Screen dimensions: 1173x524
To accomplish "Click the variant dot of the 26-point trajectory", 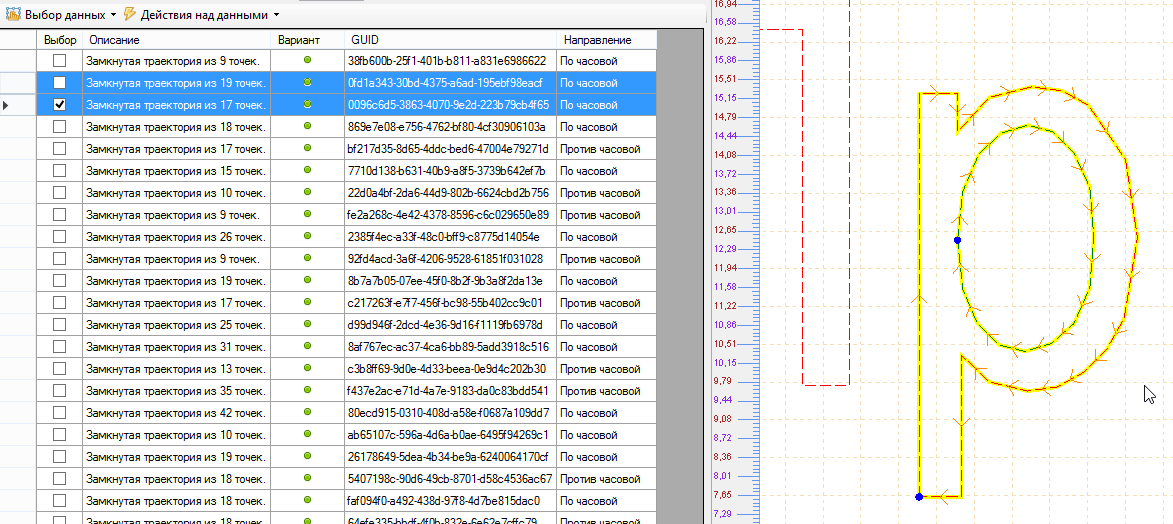I will (307, 236).
